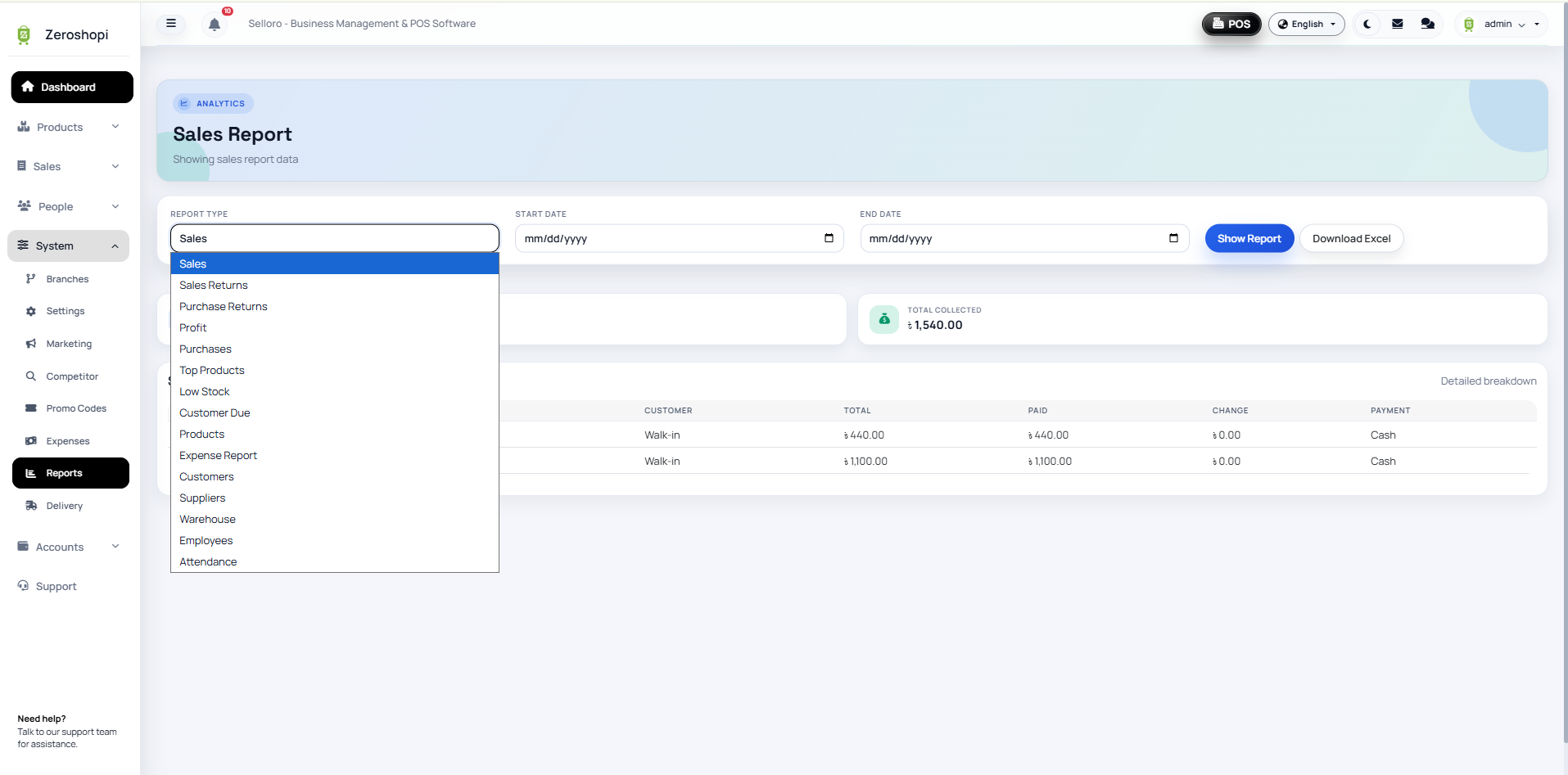This screenshot has width=1568, height=775.
Task: Open Promo Codes in the sidebar
Action: pos(70,408)
